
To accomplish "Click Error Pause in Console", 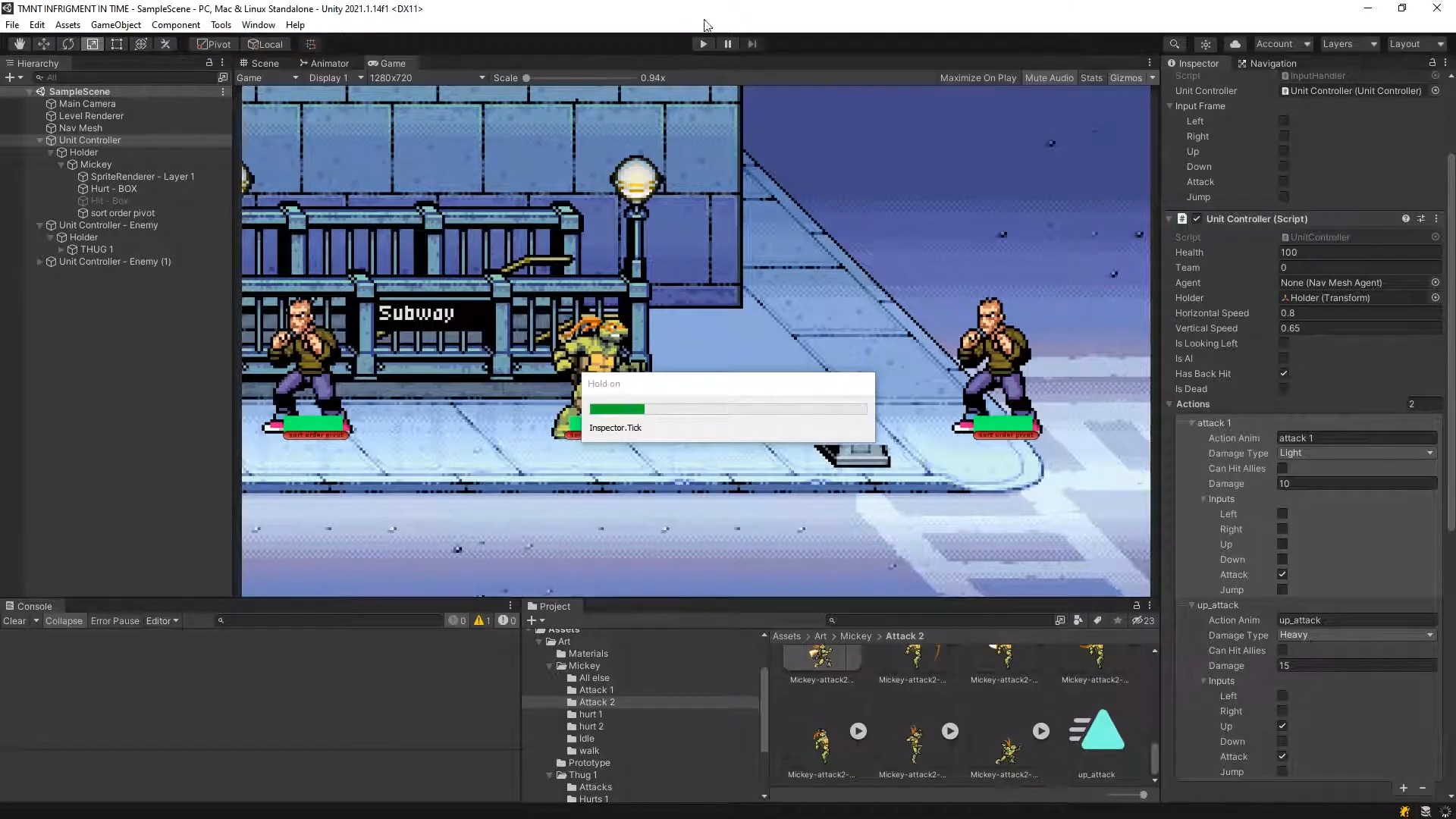I will (115, 621).
